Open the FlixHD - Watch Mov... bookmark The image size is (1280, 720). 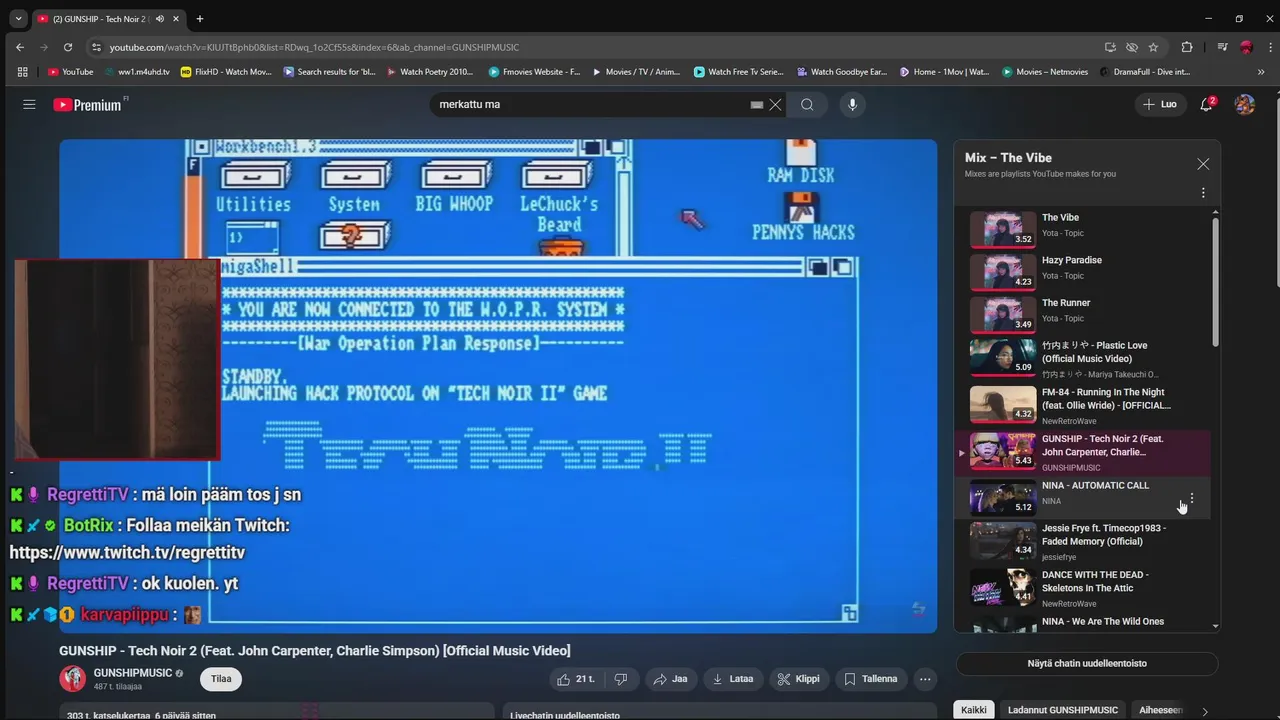tap(225, 72)
